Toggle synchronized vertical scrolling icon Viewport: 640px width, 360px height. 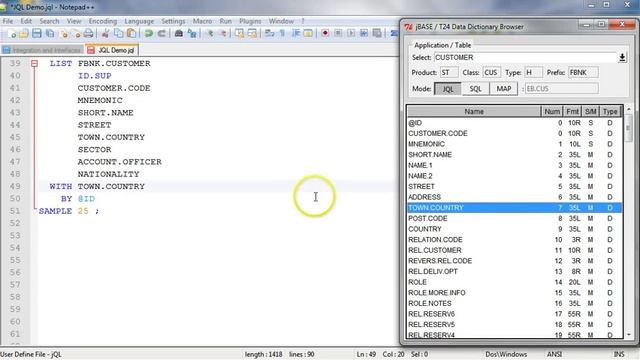tap(240, 33)
